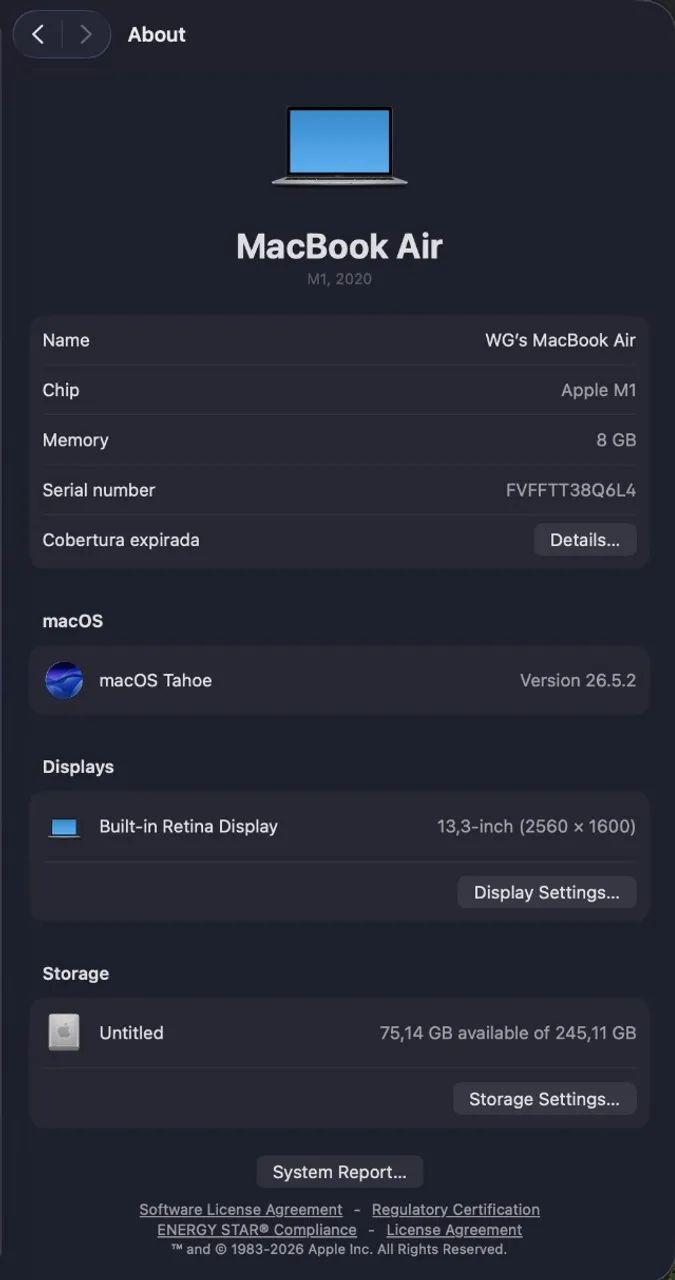675x1280 pixels.
Task: Open the License Agreement link beside ENERGY STAR
Action: click(x=454, y=1230)
